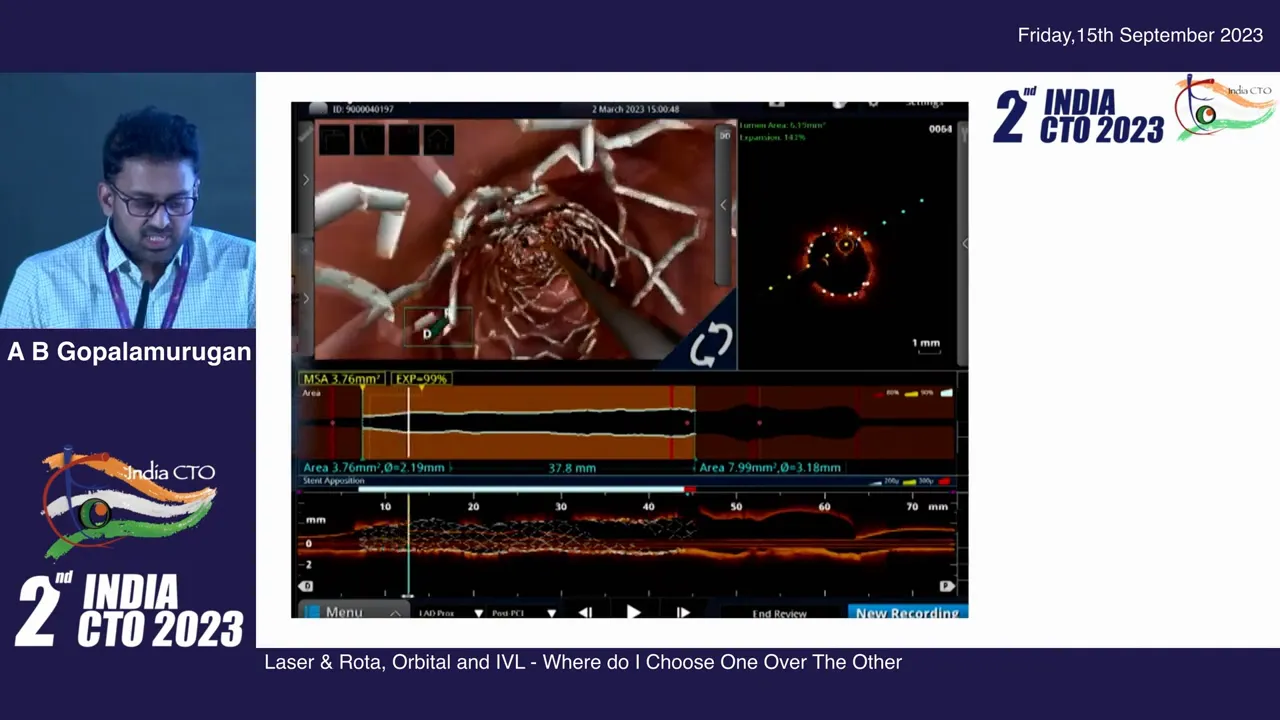1280x720 pixels.
Task: Toggle the EXP=99% label
Action: (420, 379)
